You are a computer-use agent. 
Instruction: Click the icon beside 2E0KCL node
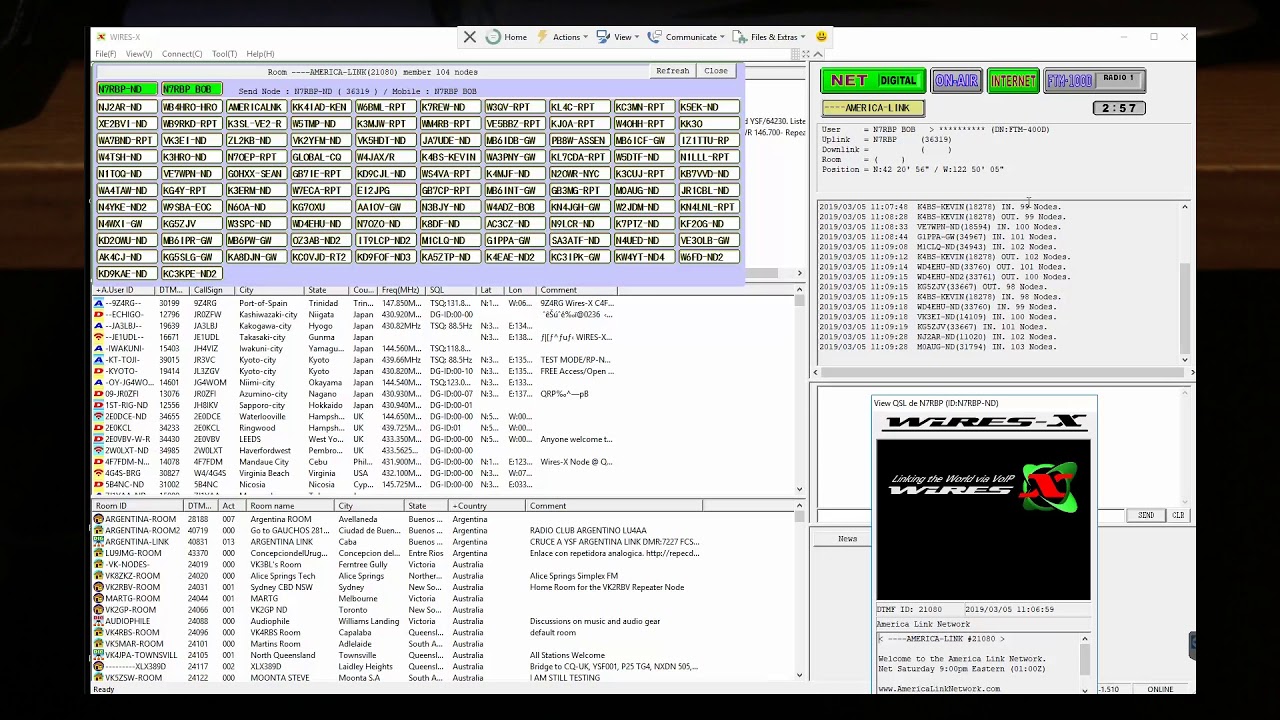tap(98, 428)
